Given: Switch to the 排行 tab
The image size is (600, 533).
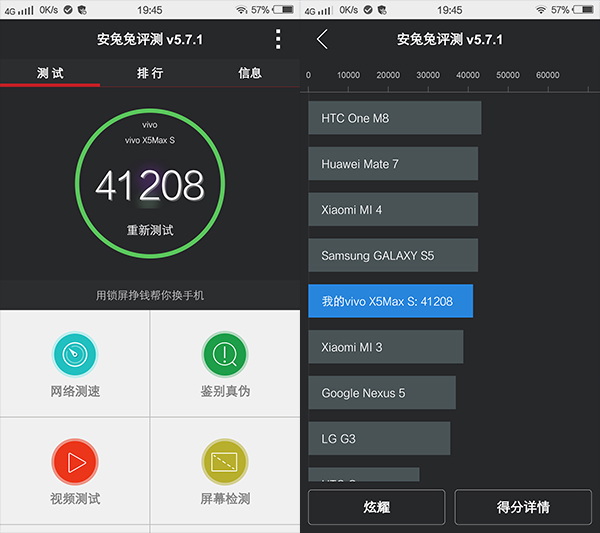Looking at the screenshot, I should click(x=150, y=73).
